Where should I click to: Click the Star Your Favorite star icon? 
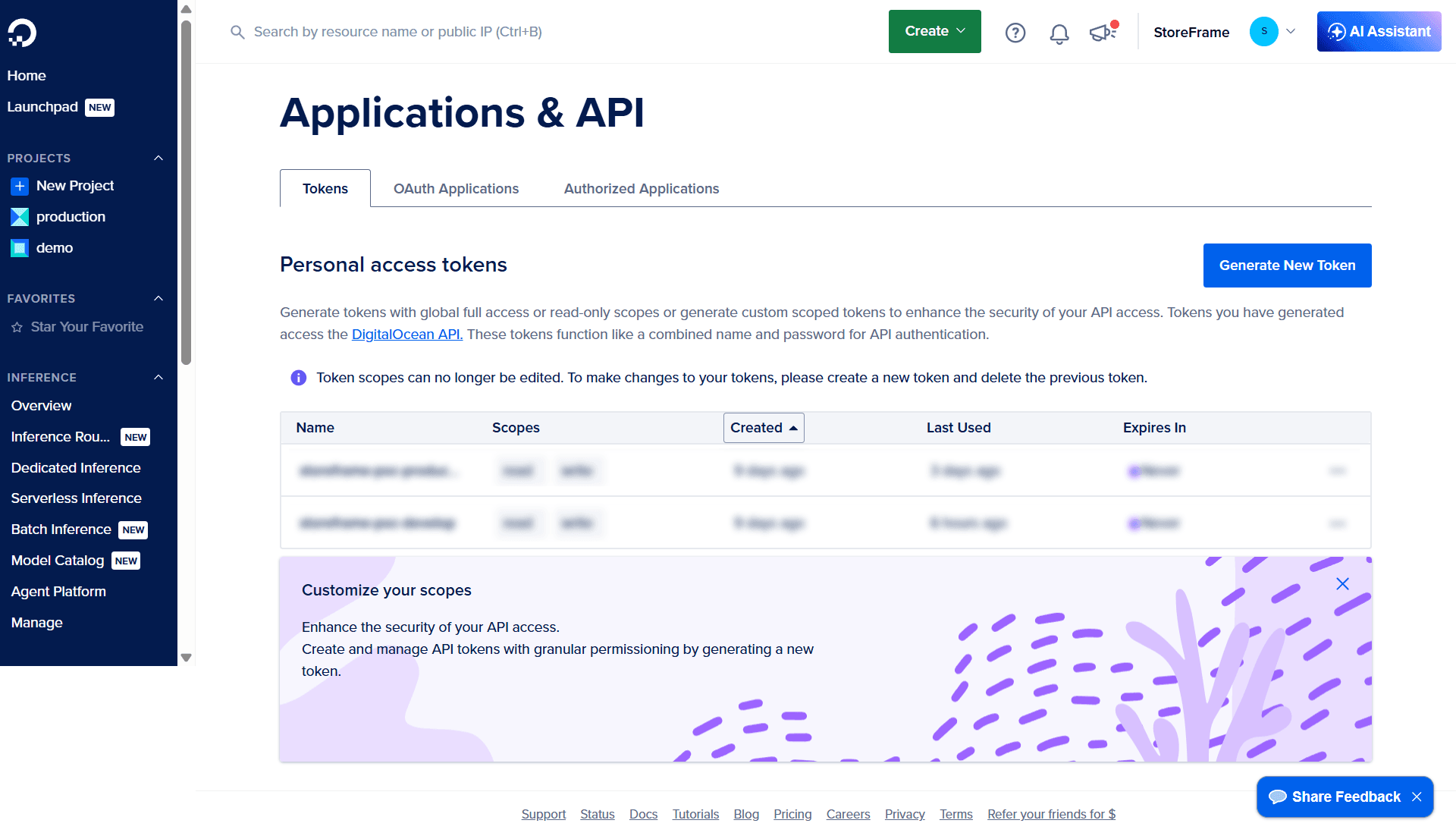pos(17,328)
